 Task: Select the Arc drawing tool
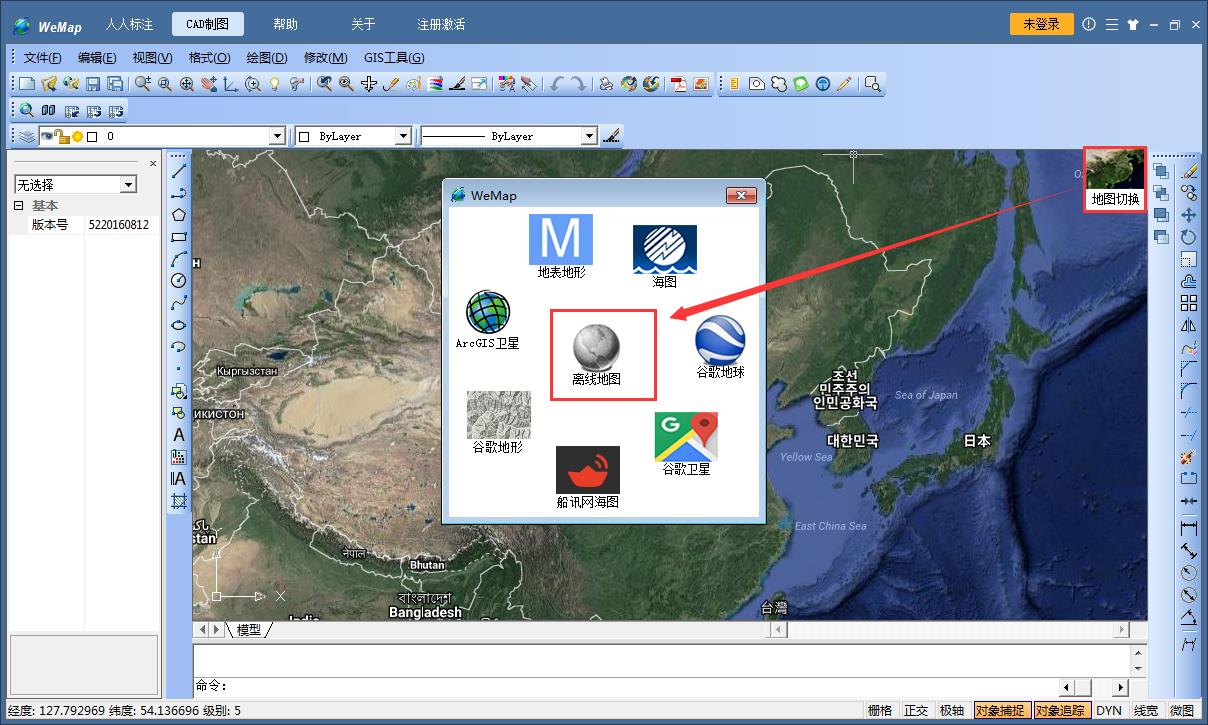pyautogui.click(x=179, y=258)
